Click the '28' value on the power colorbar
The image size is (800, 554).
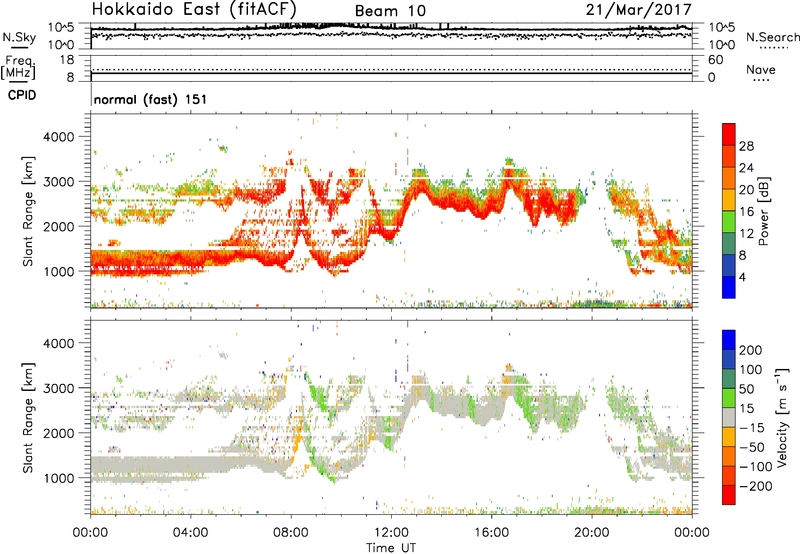point(746,146)
